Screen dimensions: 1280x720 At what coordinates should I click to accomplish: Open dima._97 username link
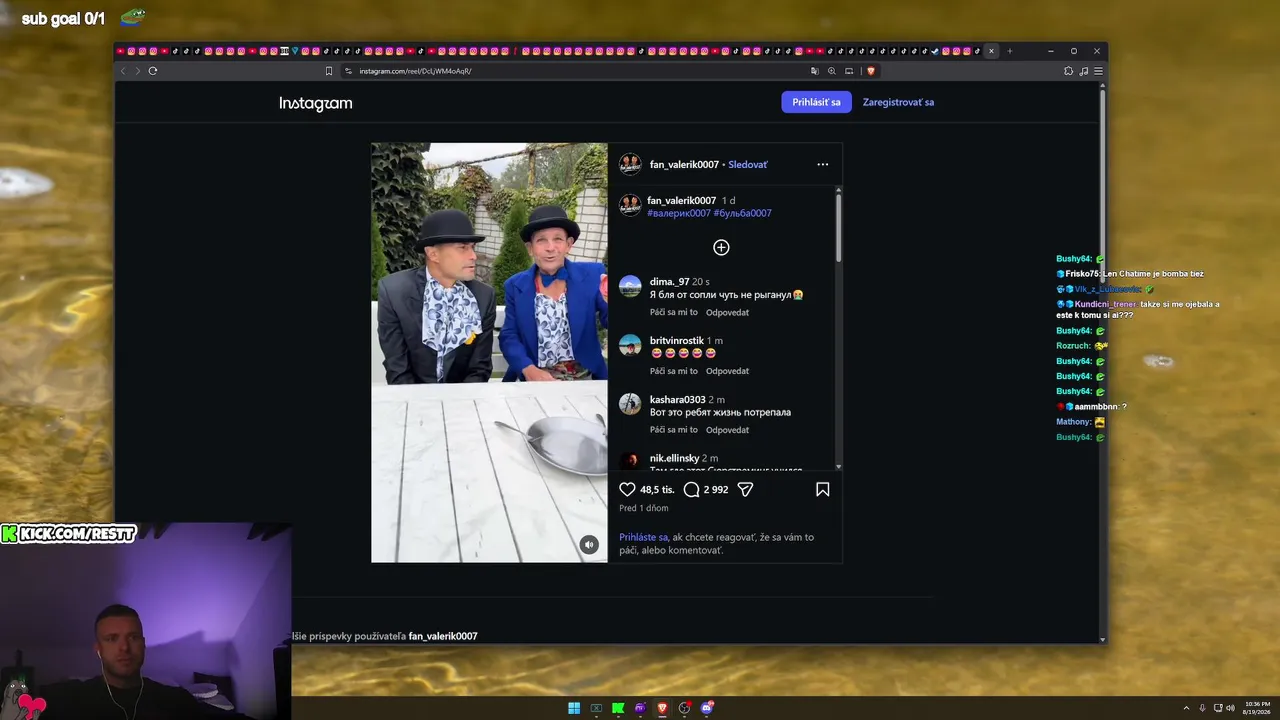[669, 282]
